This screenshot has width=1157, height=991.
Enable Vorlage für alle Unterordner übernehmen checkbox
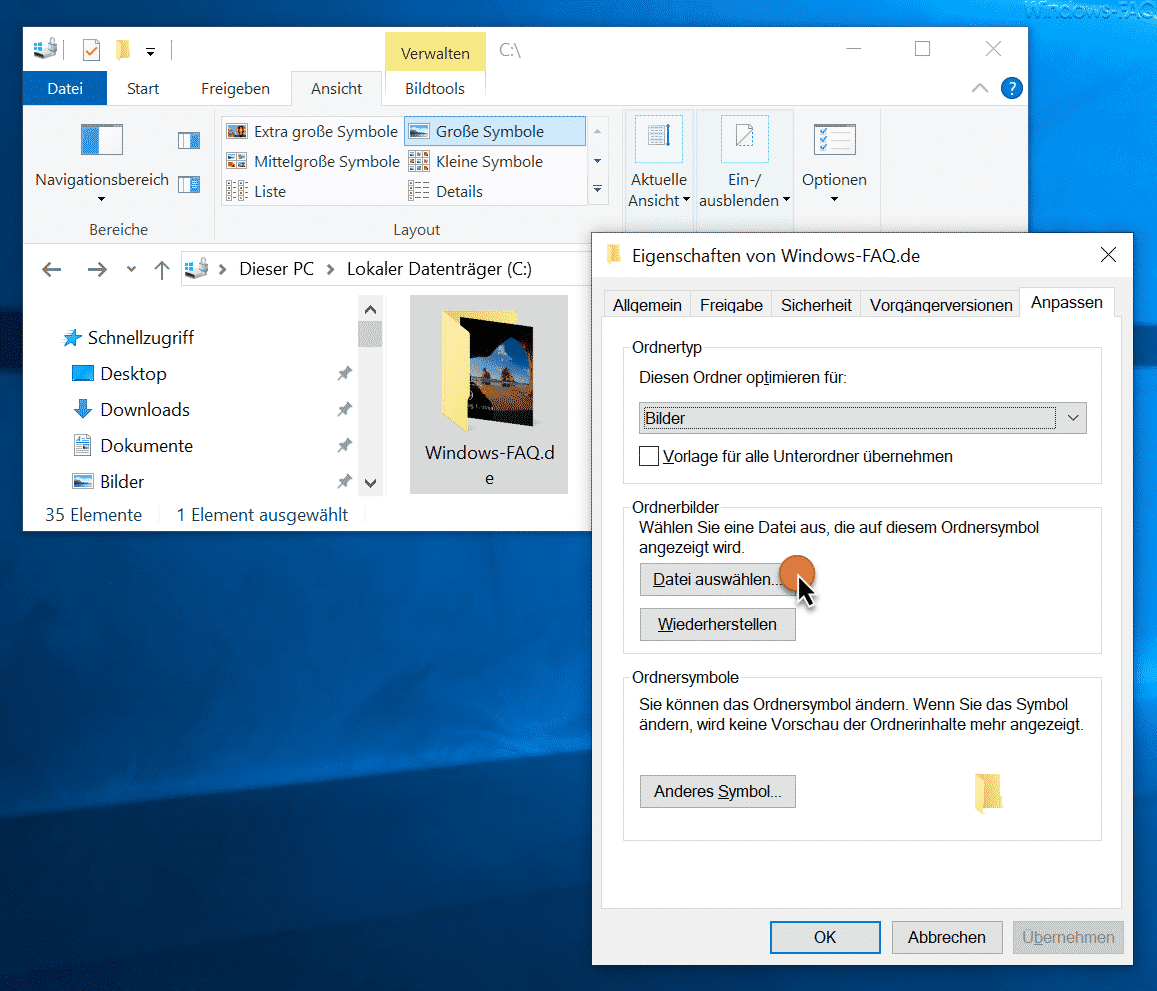649,456
